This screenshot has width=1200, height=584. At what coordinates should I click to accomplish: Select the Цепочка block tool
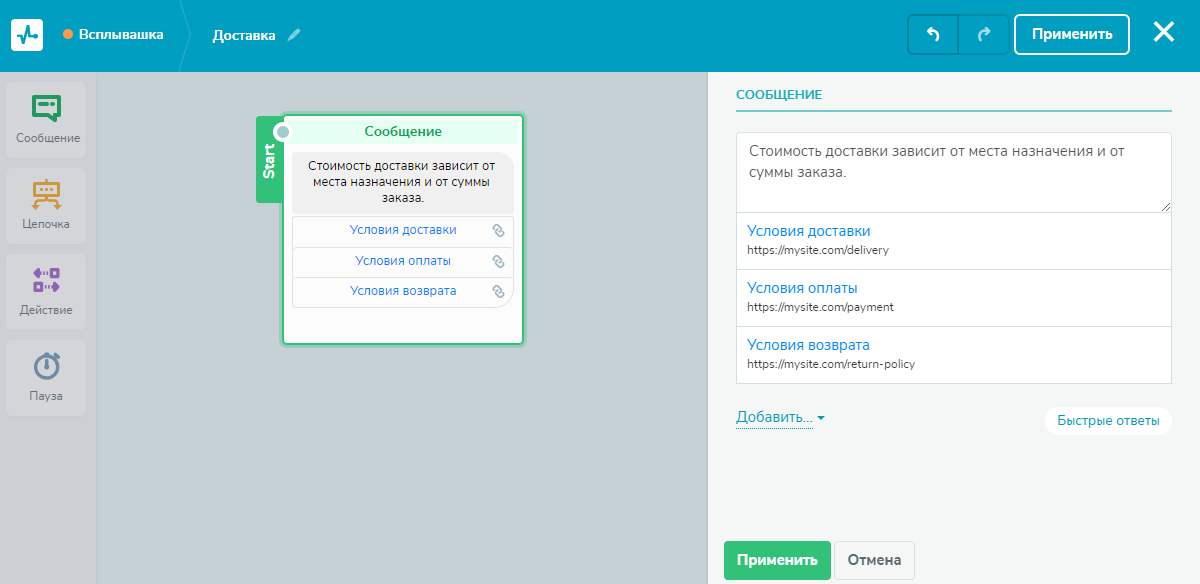pos(47,206)
